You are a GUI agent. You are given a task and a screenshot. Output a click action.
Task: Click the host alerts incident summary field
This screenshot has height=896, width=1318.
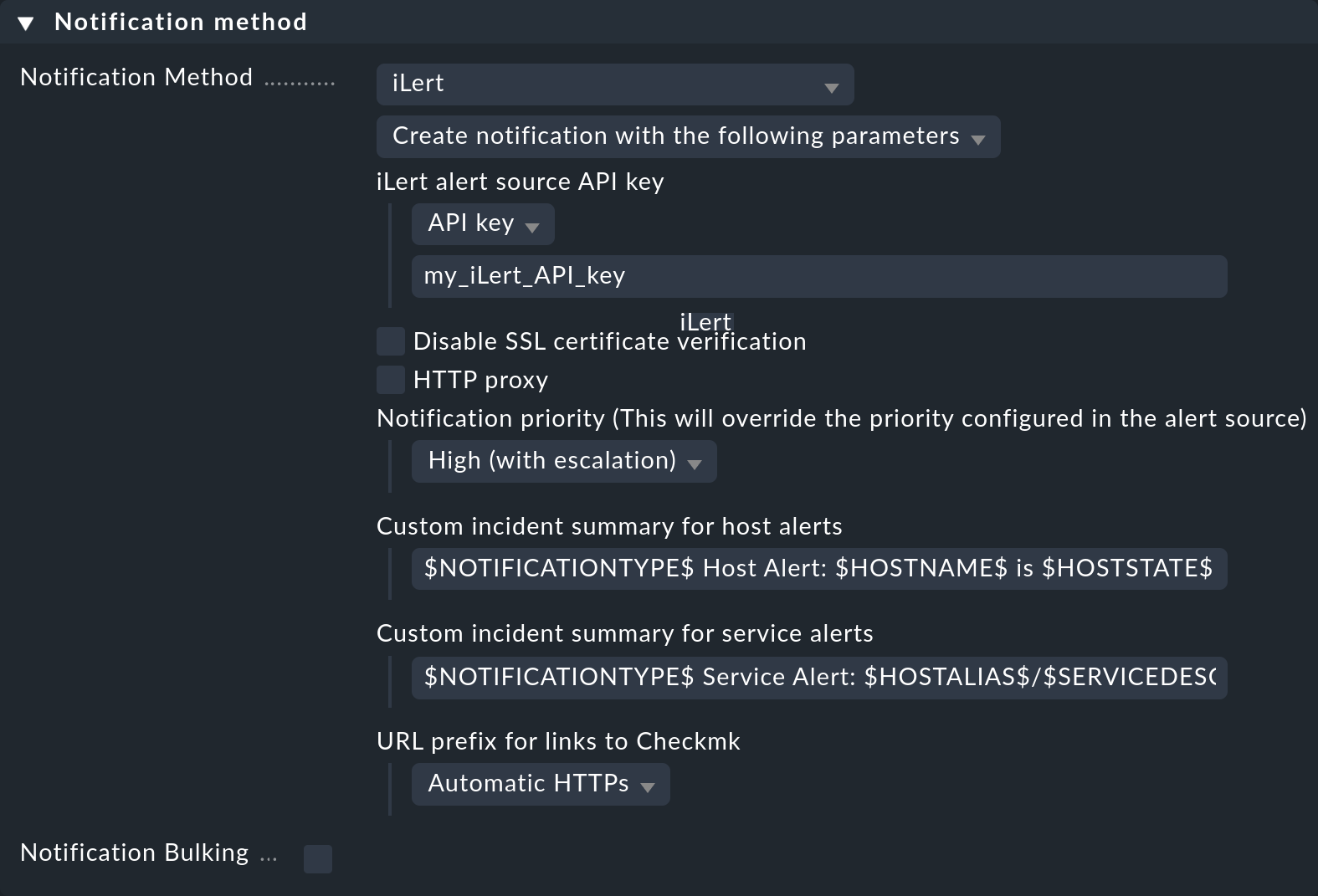click(819, 569)
